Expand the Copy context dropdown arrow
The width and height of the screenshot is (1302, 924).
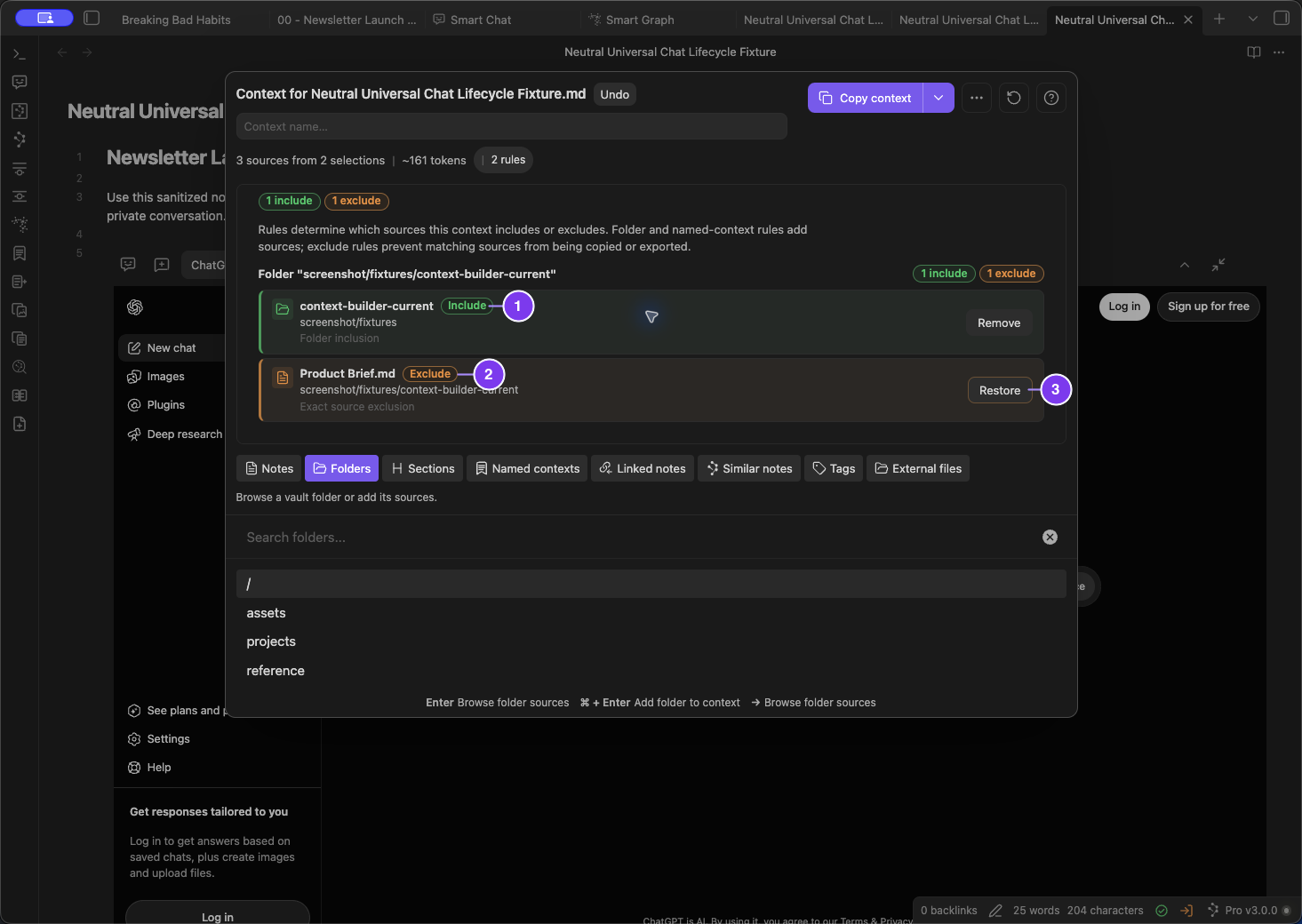(939, 98)
